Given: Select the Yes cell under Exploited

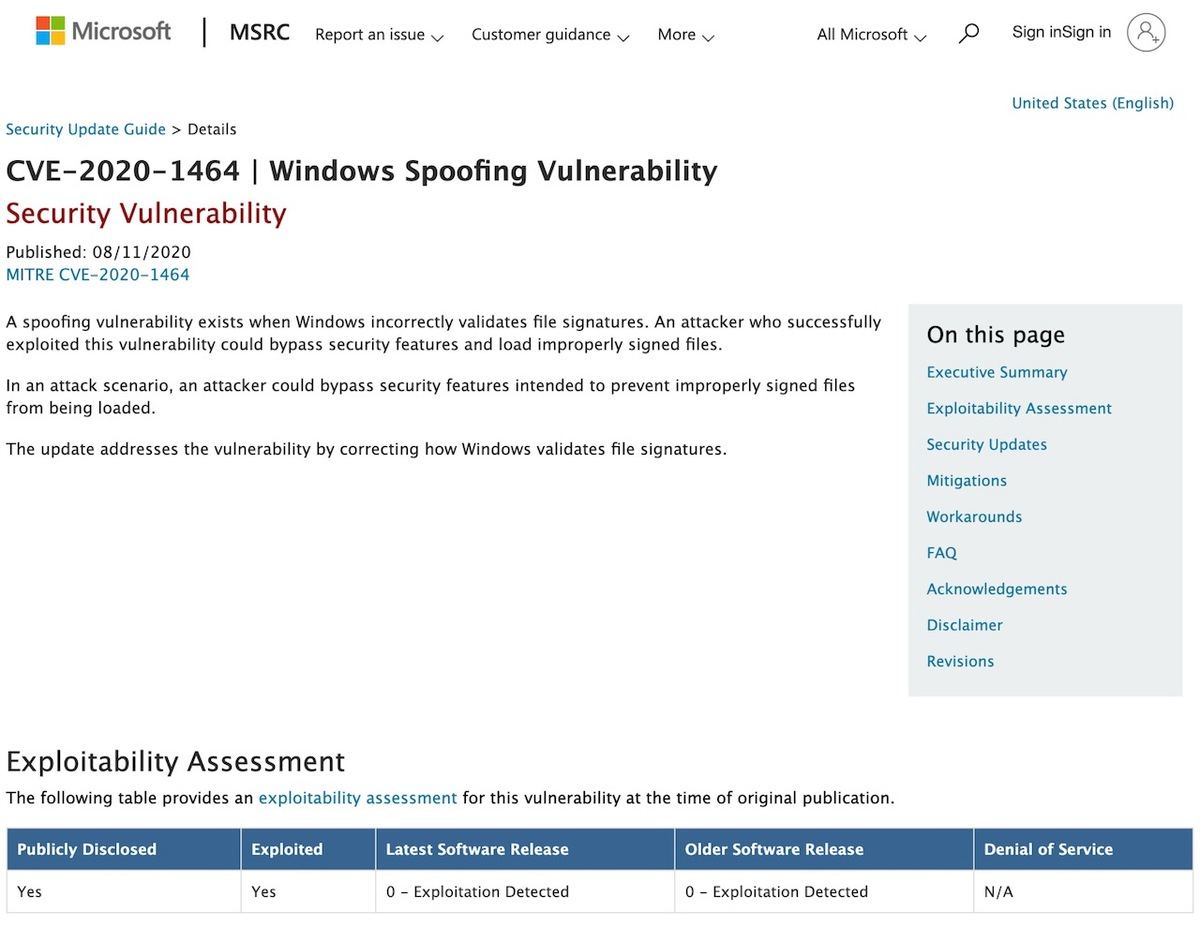Looking at the screenshot, I should pos(308,891).
